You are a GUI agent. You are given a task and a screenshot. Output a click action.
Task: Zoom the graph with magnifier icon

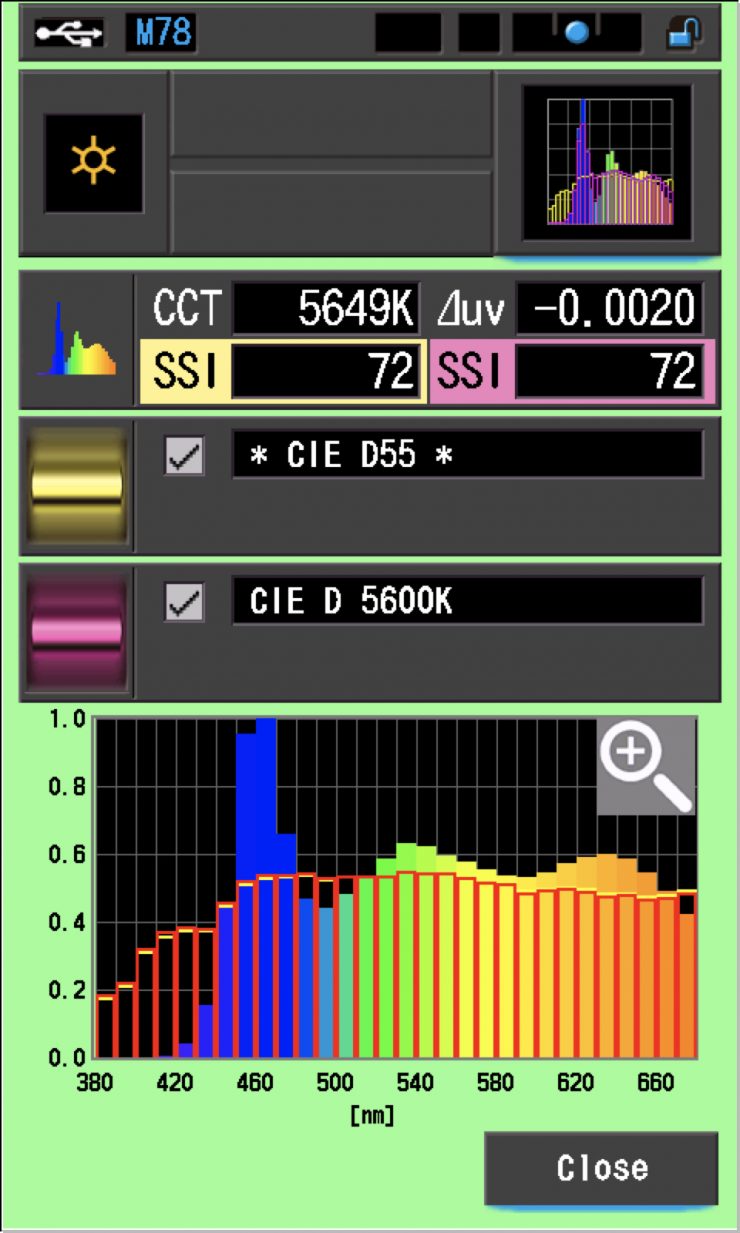click(x=646, y=766)
